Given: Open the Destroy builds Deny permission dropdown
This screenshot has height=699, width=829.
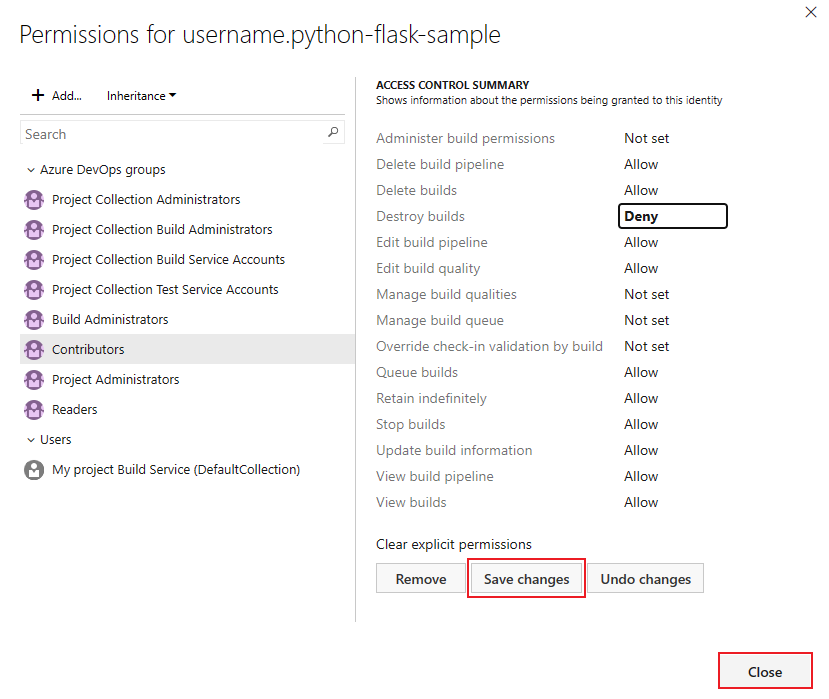Looking at the screenshot, I should [672, 216].
